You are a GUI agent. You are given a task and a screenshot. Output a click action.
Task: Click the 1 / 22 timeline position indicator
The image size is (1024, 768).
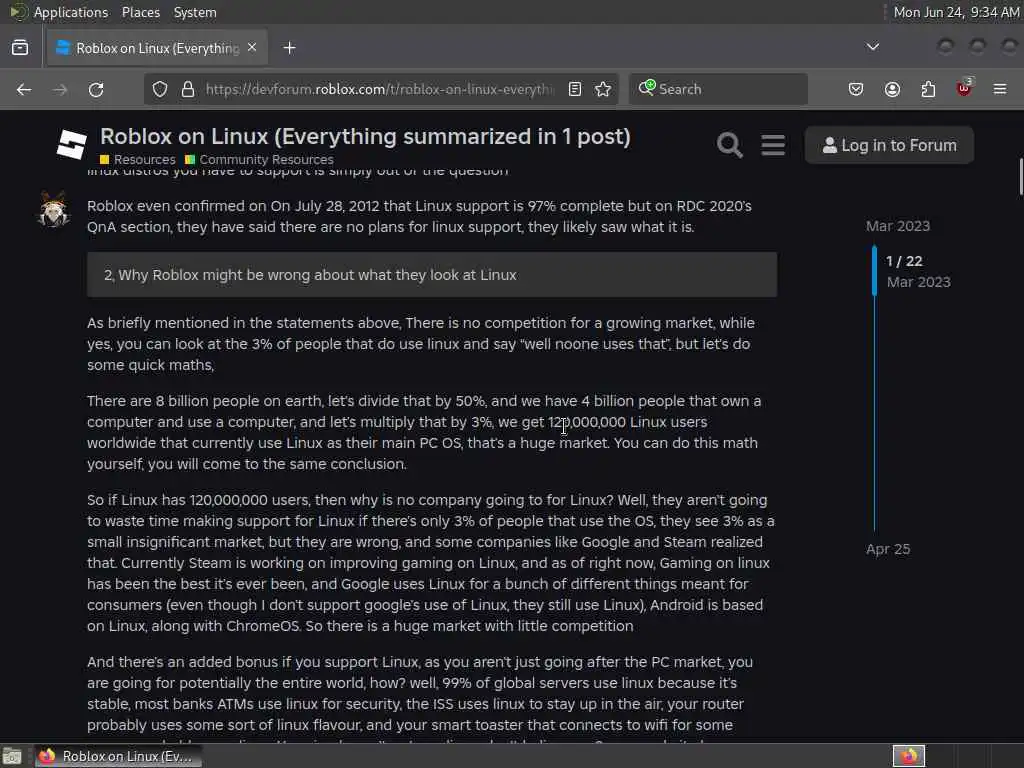[x=904, y=261]
